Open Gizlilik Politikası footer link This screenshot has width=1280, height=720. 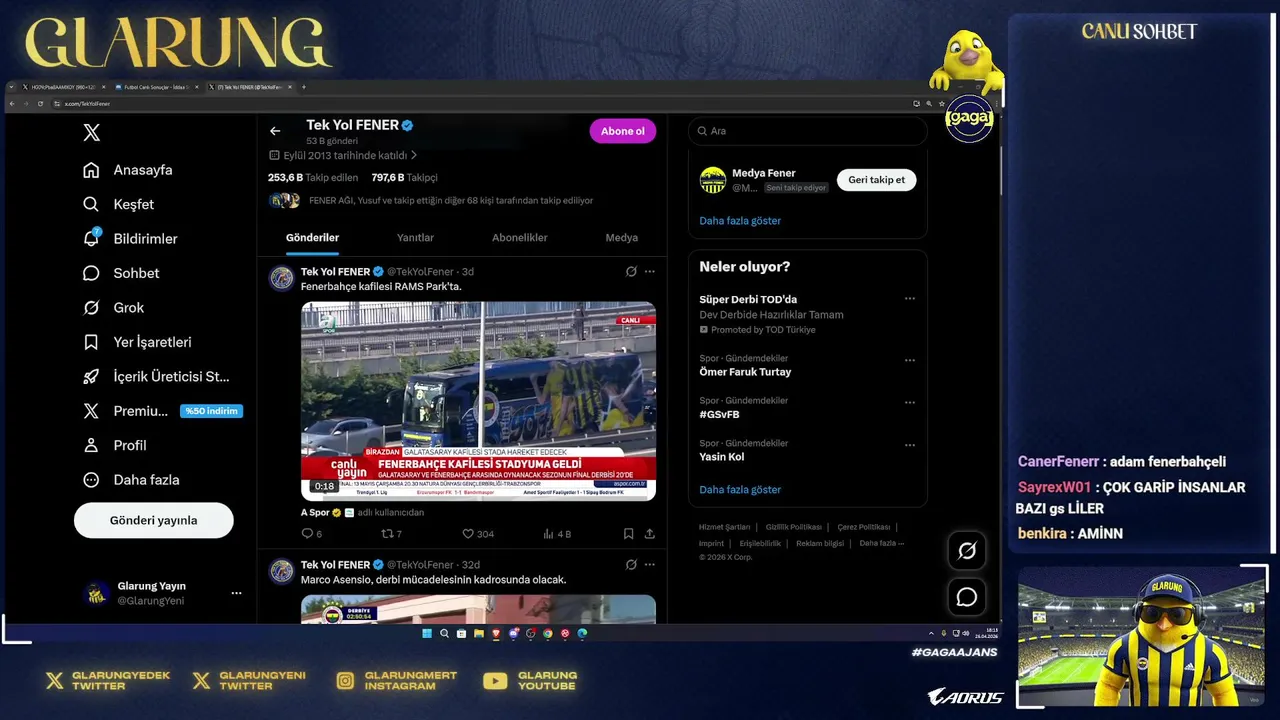(794, 527)
